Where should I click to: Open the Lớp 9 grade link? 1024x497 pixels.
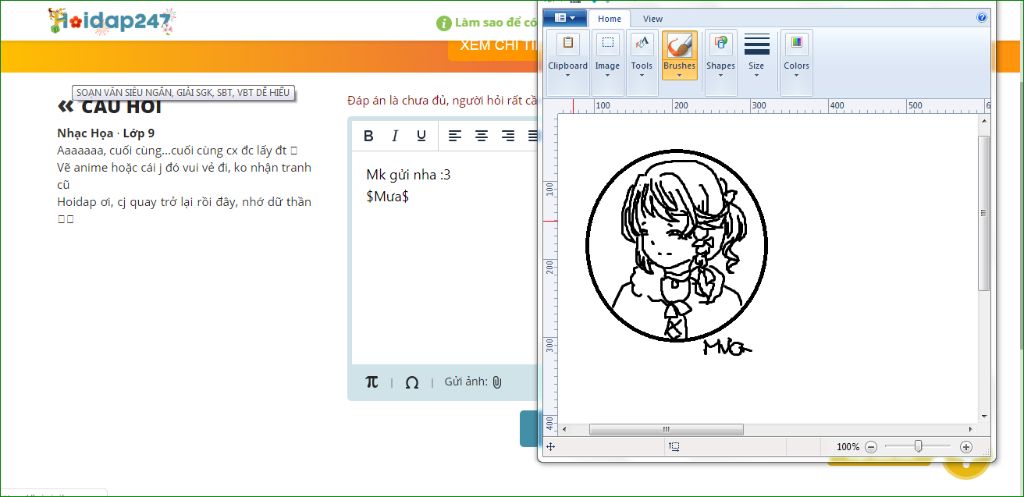[x=138, y=133]
